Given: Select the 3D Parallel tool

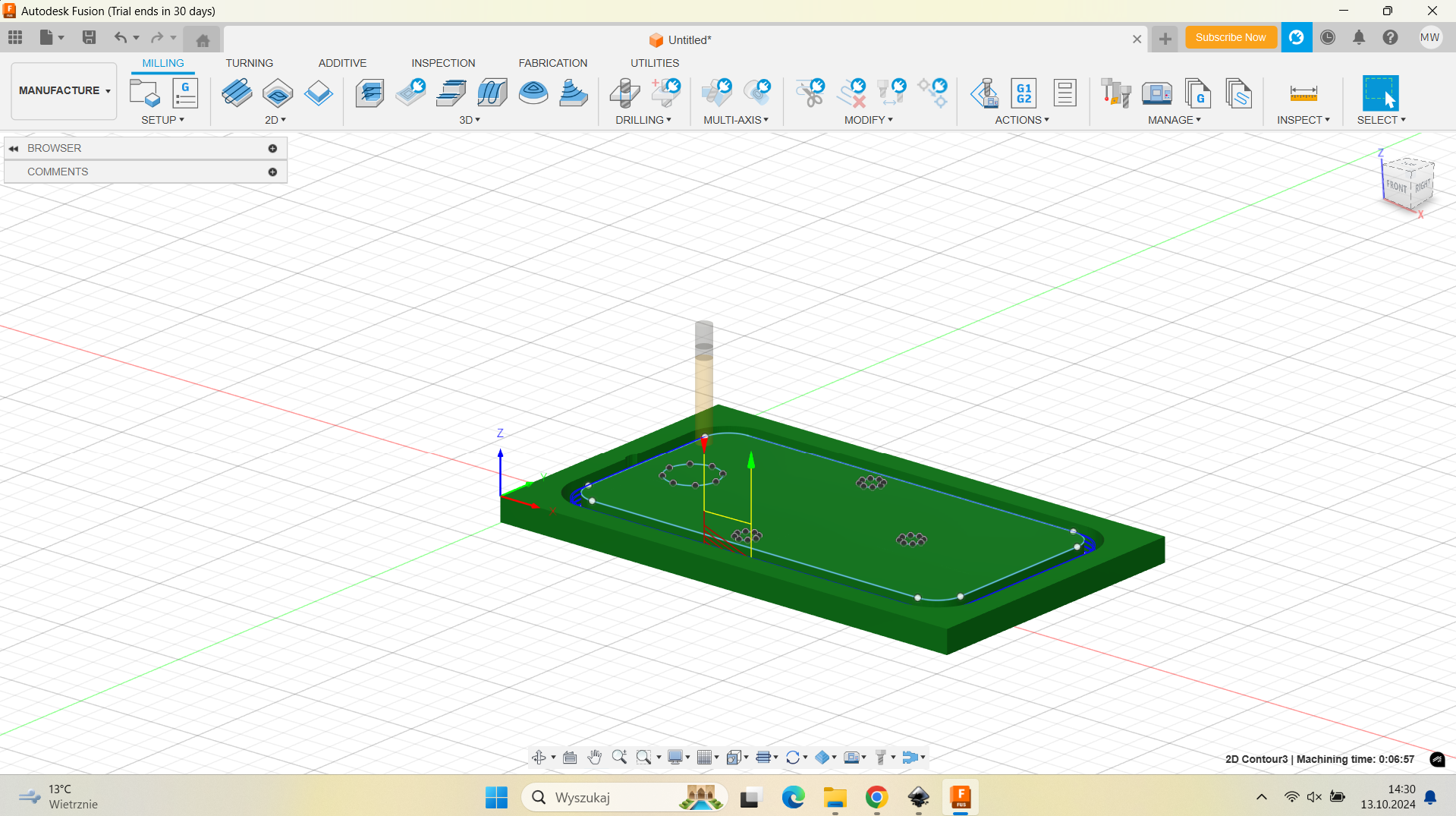Looking at the screenshot, I should coord(492,93).
